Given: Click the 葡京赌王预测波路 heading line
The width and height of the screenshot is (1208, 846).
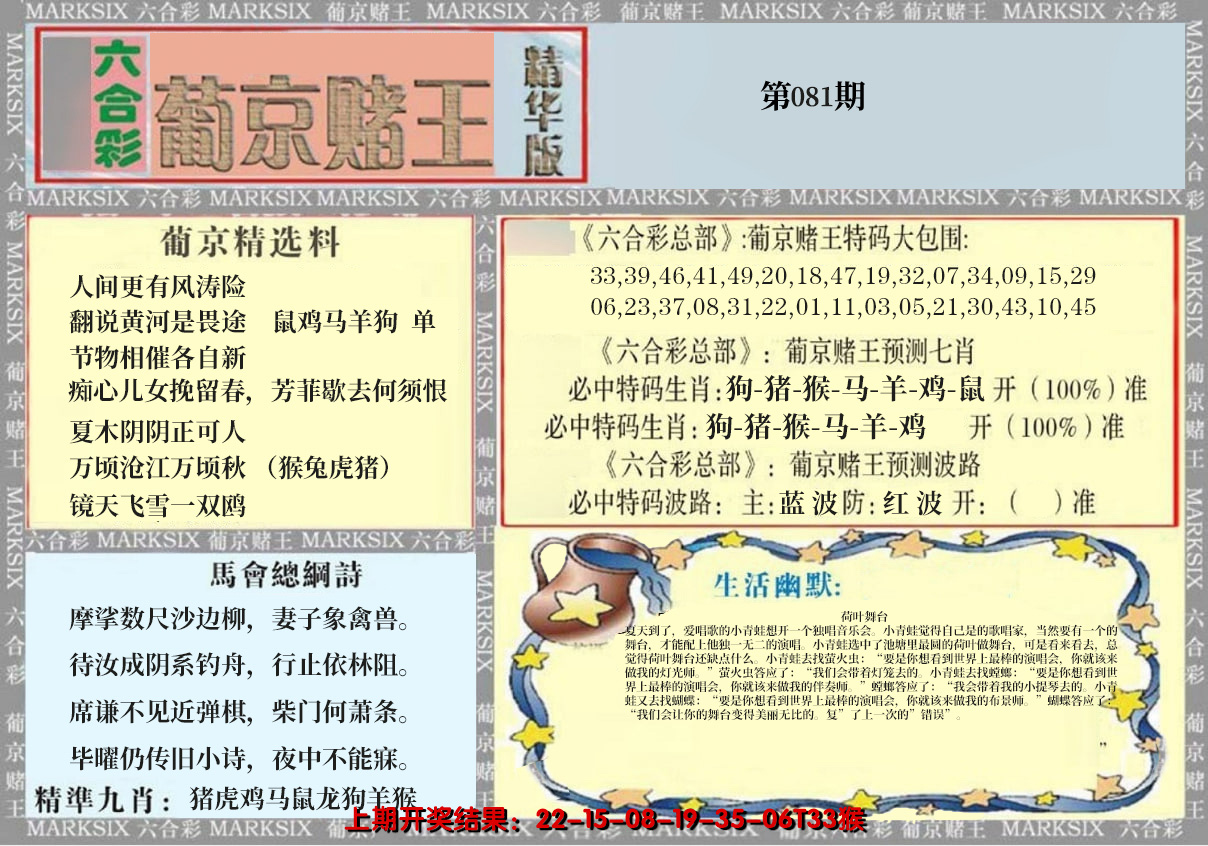Looking at the screenshot, I should (x=793, y=465).
